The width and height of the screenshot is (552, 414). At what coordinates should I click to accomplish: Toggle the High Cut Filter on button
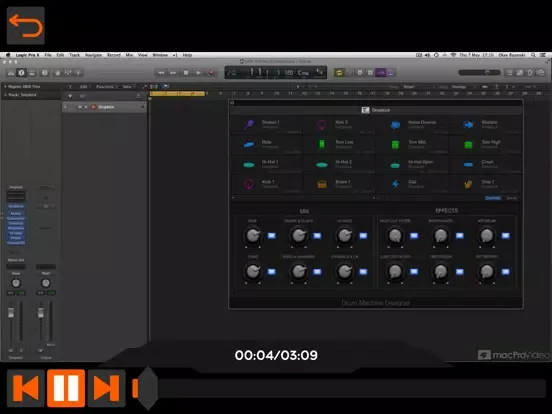[414, 236]
